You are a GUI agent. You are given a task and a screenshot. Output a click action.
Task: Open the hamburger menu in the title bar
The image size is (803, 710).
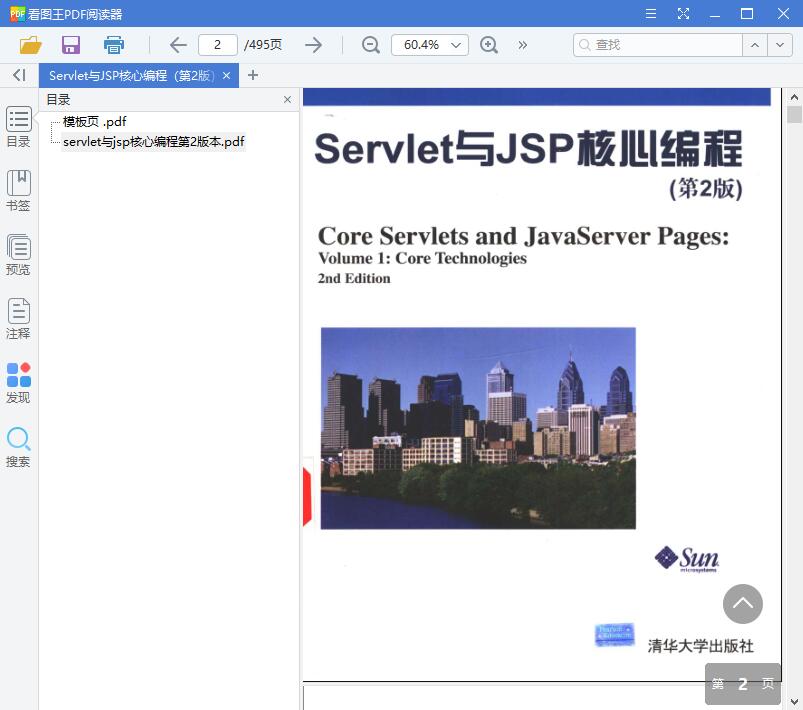(x=650, y=13)
